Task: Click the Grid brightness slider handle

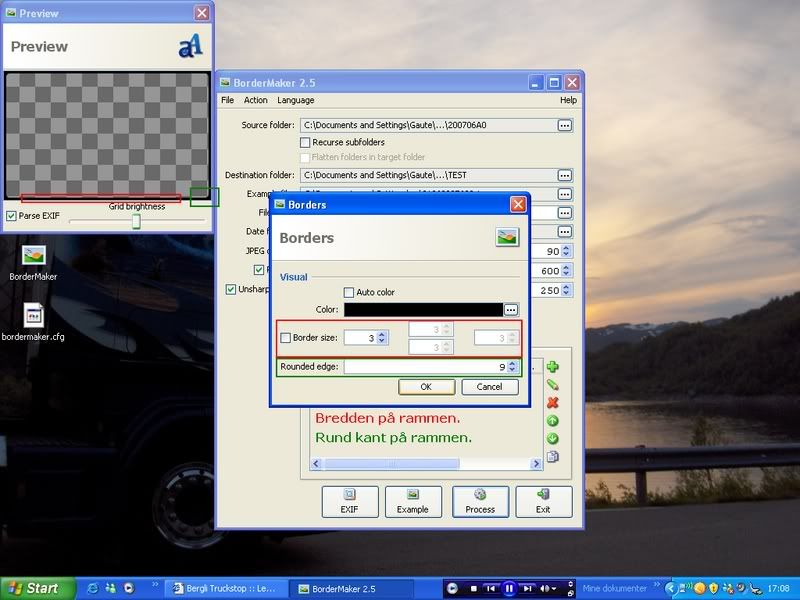Action: 136,221
